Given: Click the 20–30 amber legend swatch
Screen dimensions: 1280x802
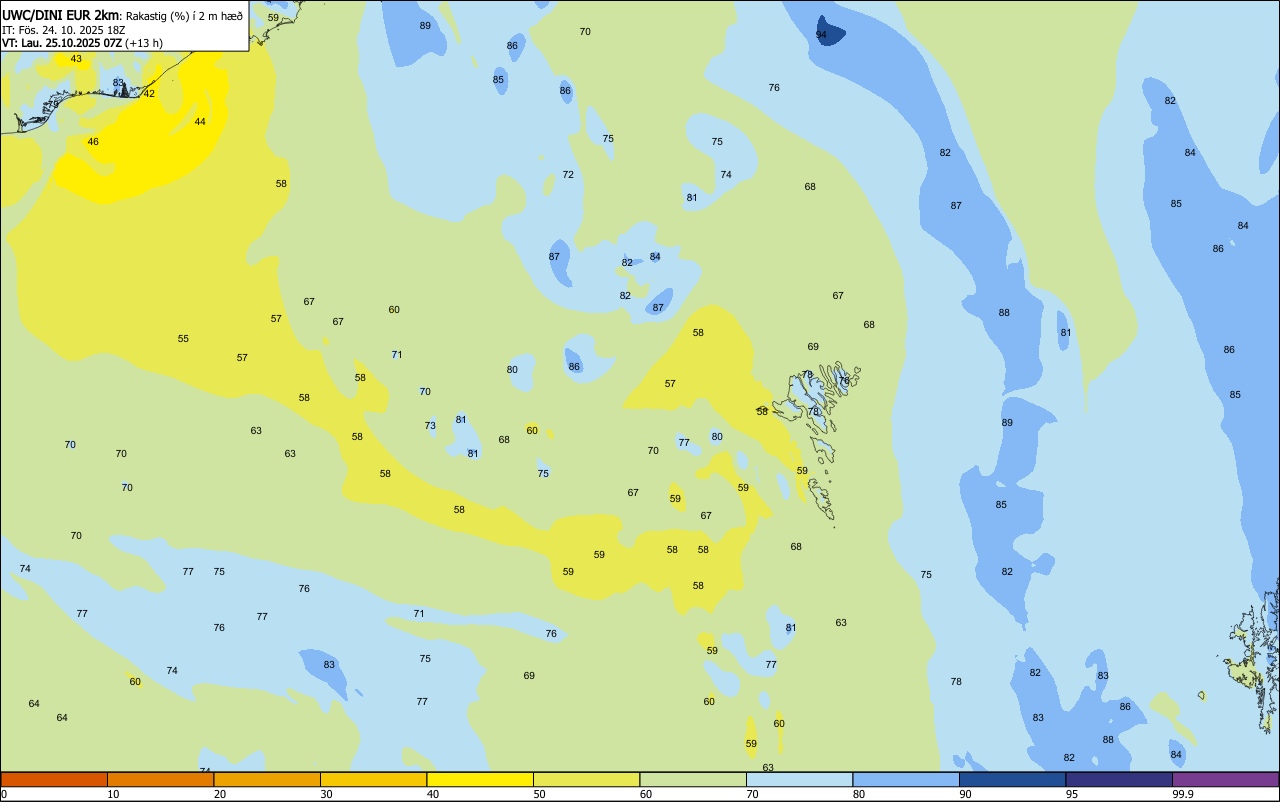Looking at the screenshot, I should (267, 779).
